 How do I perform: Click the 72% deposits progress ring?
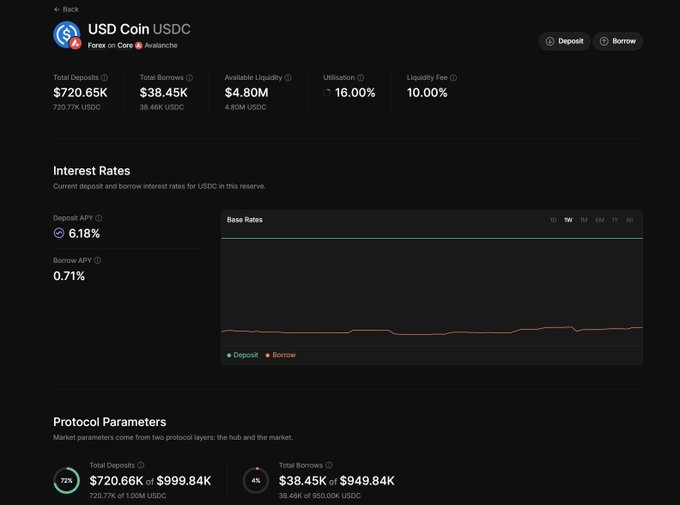(x=66, y=480)
